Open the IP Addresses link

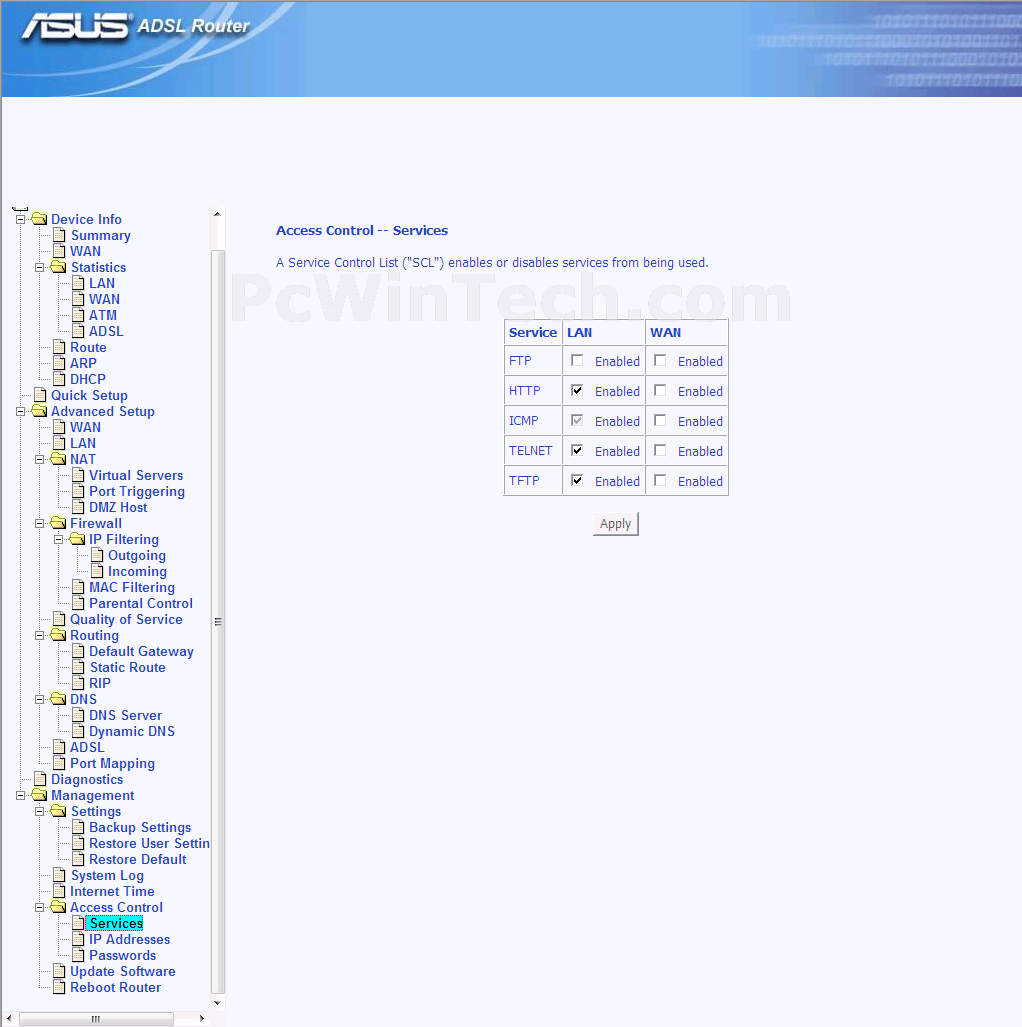(129, 939)
